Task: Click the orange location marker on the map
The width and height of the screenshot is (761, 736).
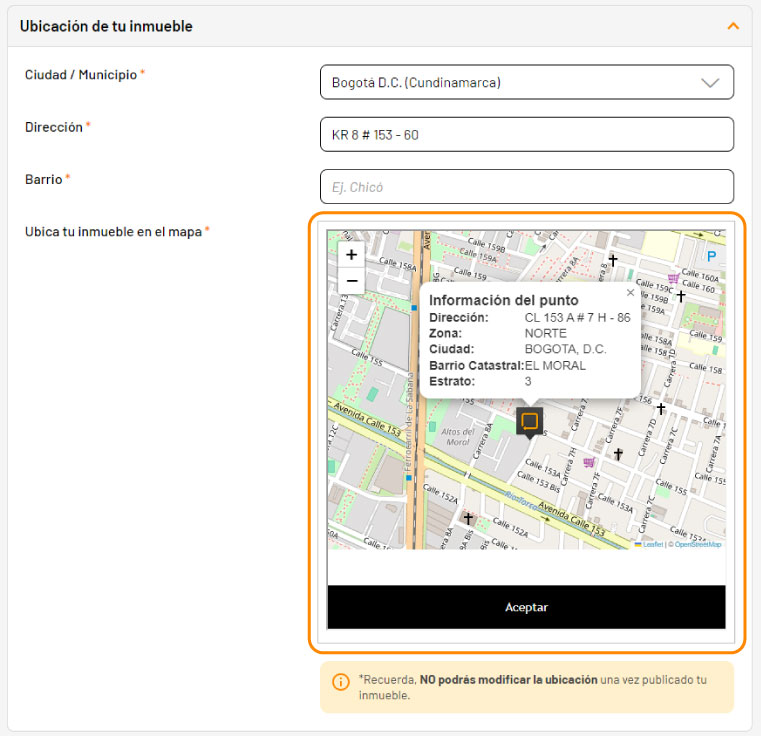Action: point(530,421)
